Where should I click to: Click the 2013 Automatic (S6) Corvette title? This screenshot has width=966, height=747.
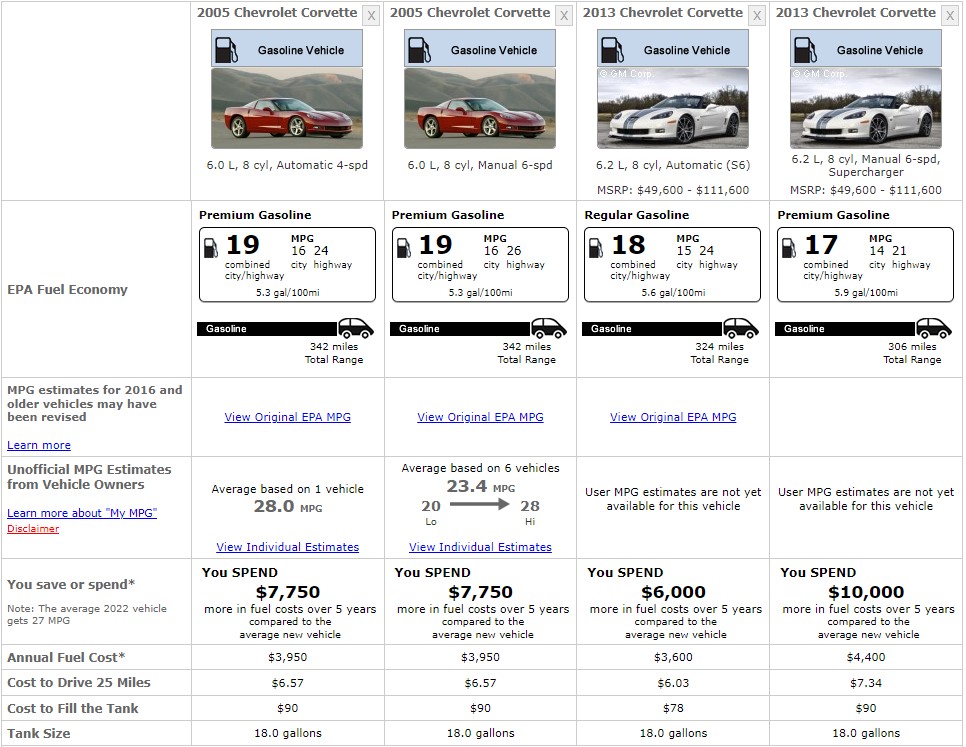pos(663,12)
